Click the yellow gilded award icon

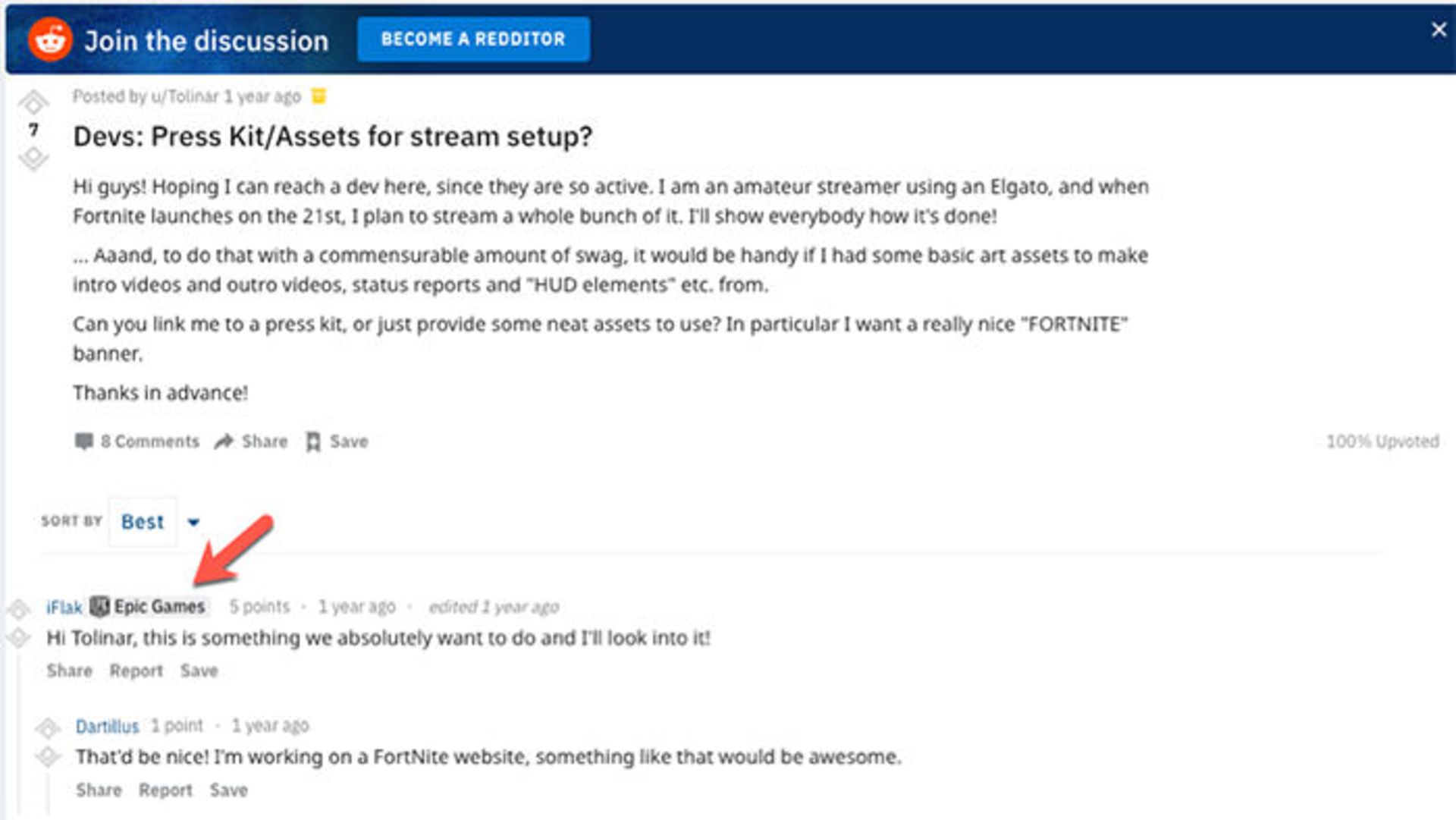(x=319, y=96)
